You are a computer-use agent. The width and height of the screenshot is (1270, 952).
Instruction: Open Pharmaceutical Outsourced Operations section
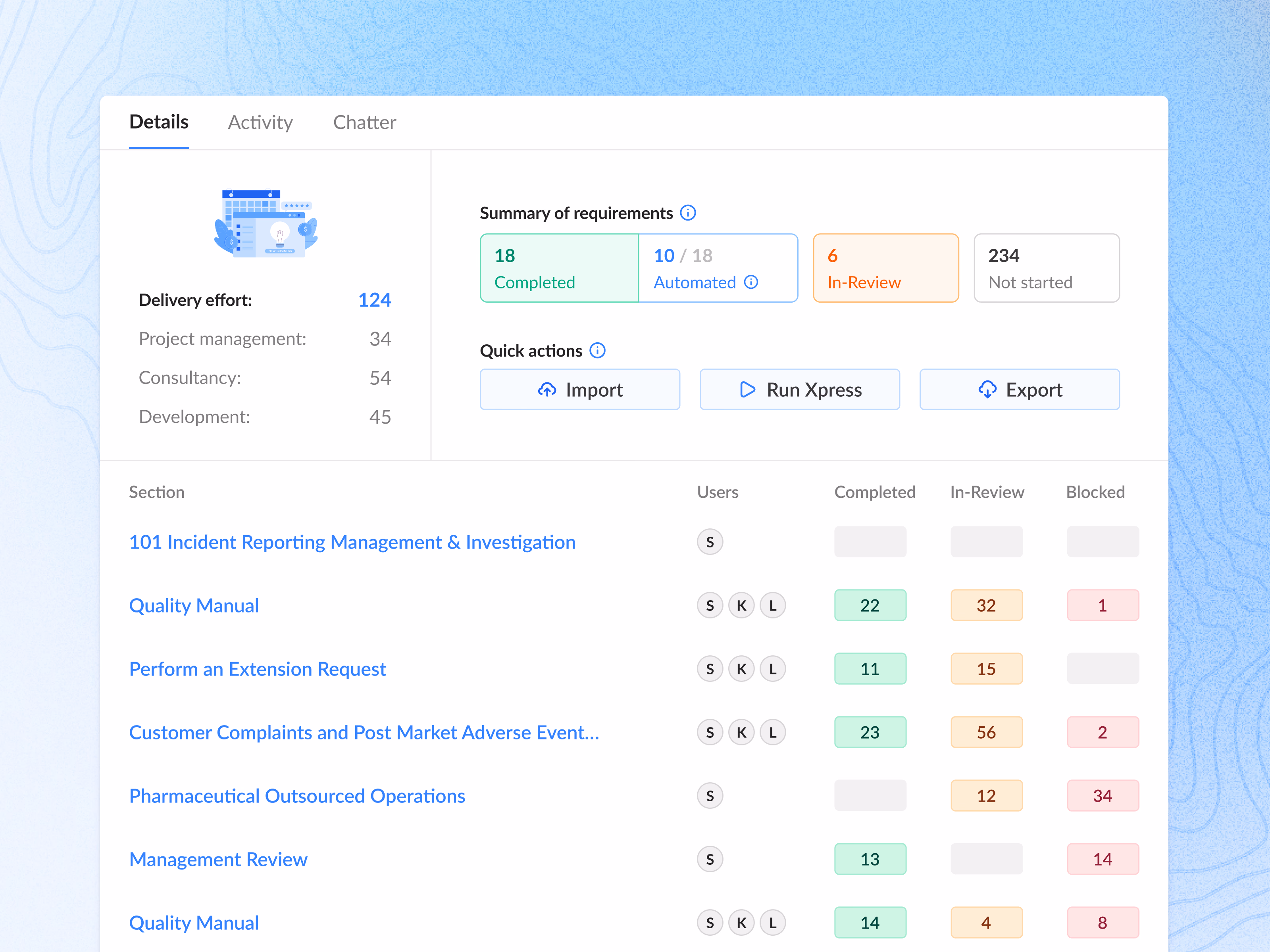point(297,797)
